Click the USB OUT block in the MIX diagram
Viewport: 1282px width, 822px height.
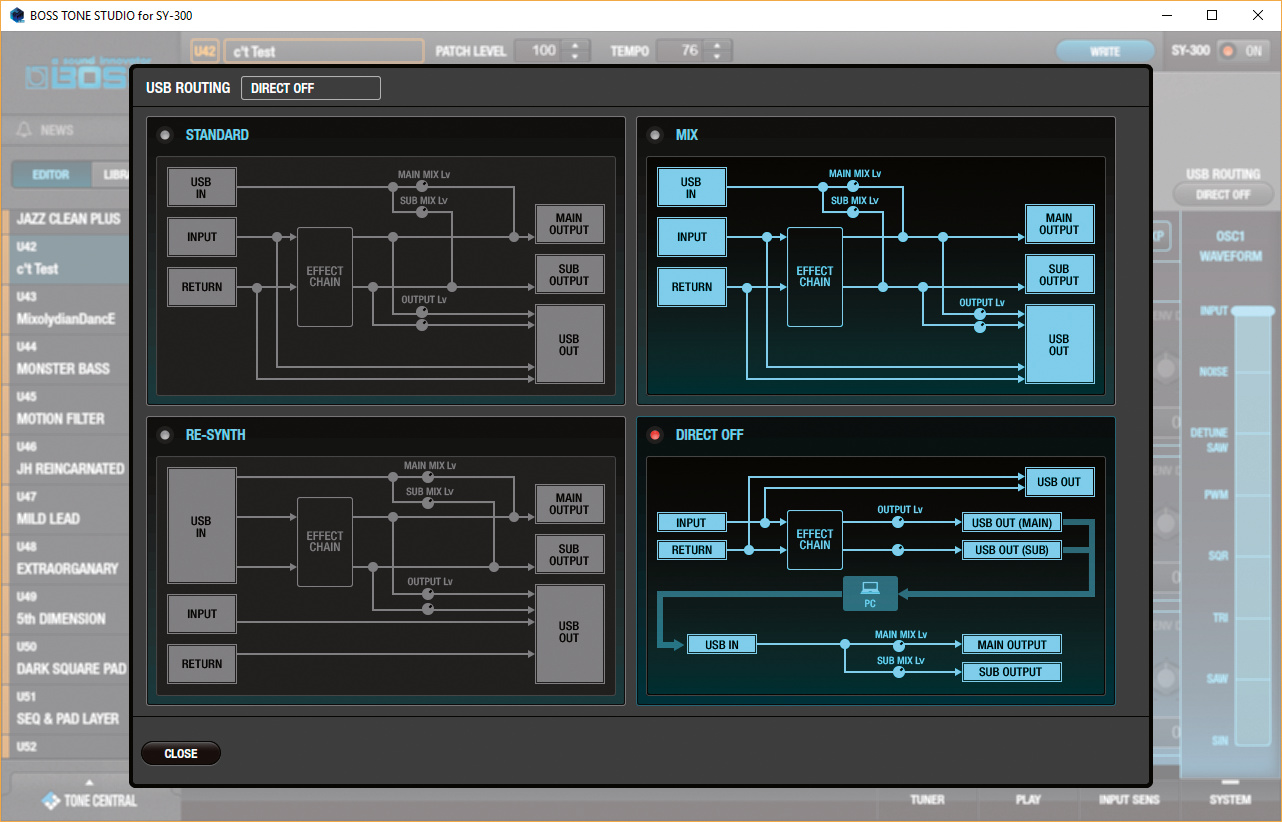click(x=1059, y=344)
